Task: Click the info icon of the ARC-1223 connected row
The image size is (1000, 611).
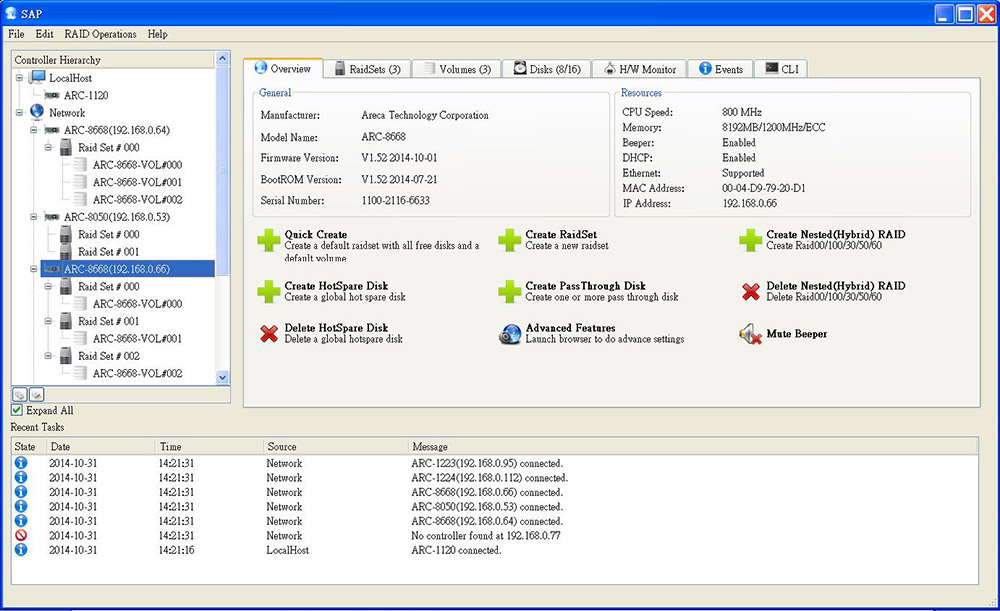Action: pyautogui.click(x=21, y=463)
